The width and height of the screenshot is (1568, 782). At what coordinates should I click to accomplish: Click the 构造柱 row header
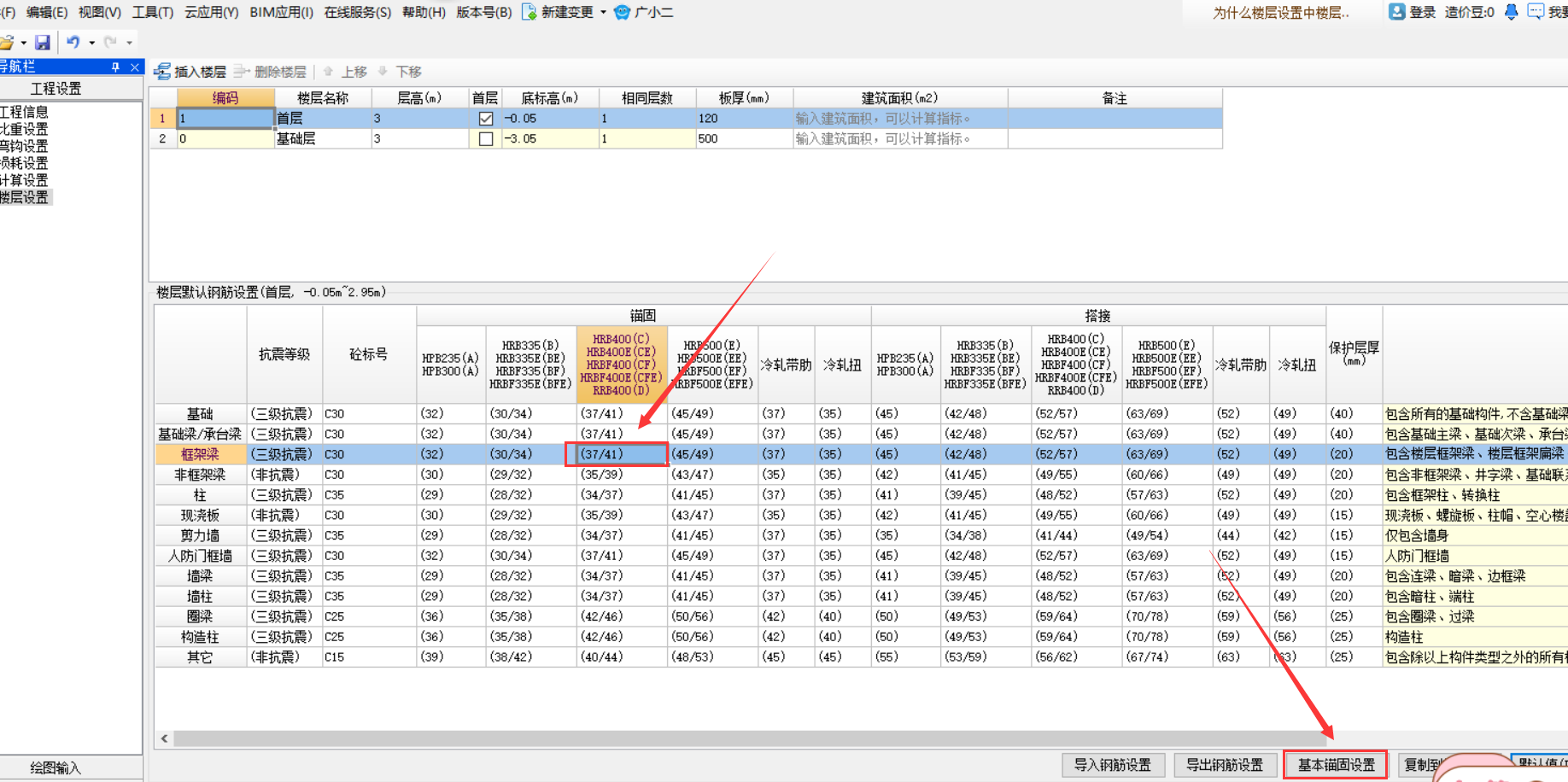(200, 637)
